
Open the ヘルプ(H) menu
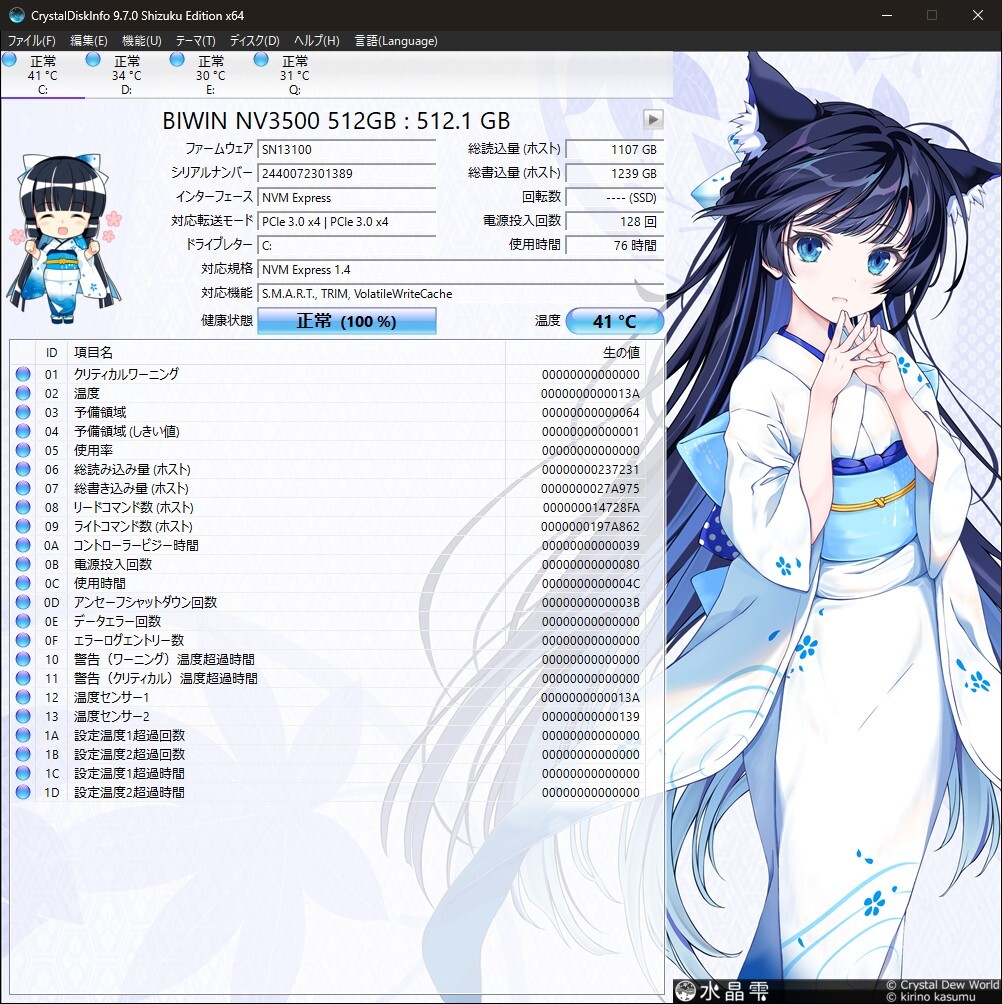click(316, 41)
